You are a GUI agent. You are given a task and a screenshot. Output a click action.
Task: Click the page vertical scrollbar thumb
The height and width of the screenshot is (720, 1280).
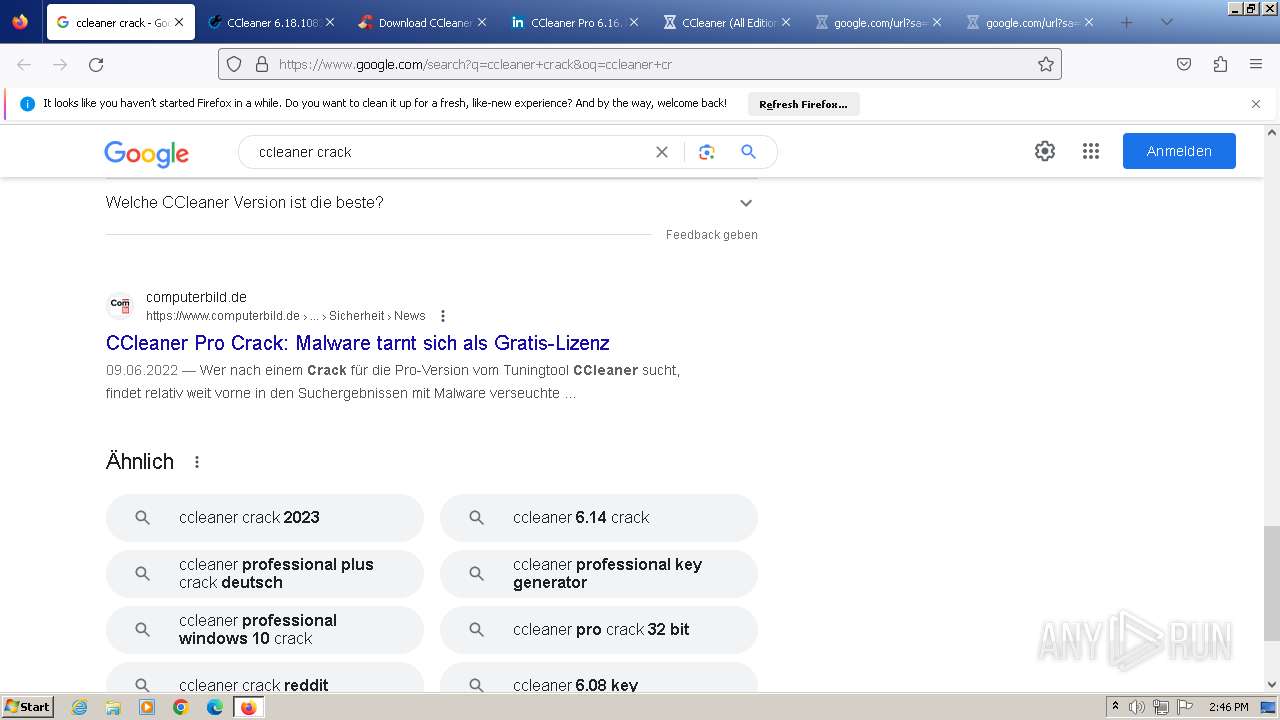1271,583
